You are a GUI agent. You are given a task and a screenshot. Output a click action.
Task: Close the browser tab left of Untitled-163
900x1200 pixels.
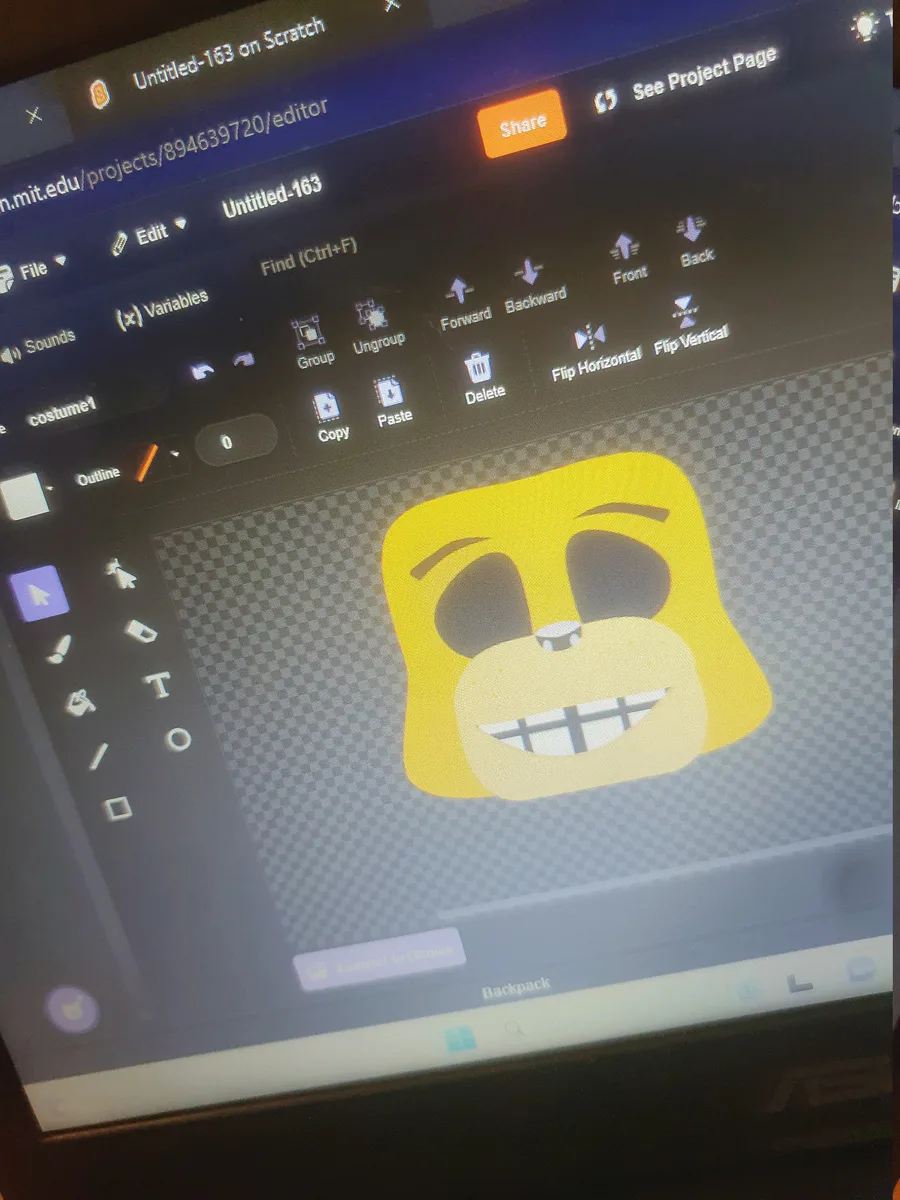click(34, 116)
